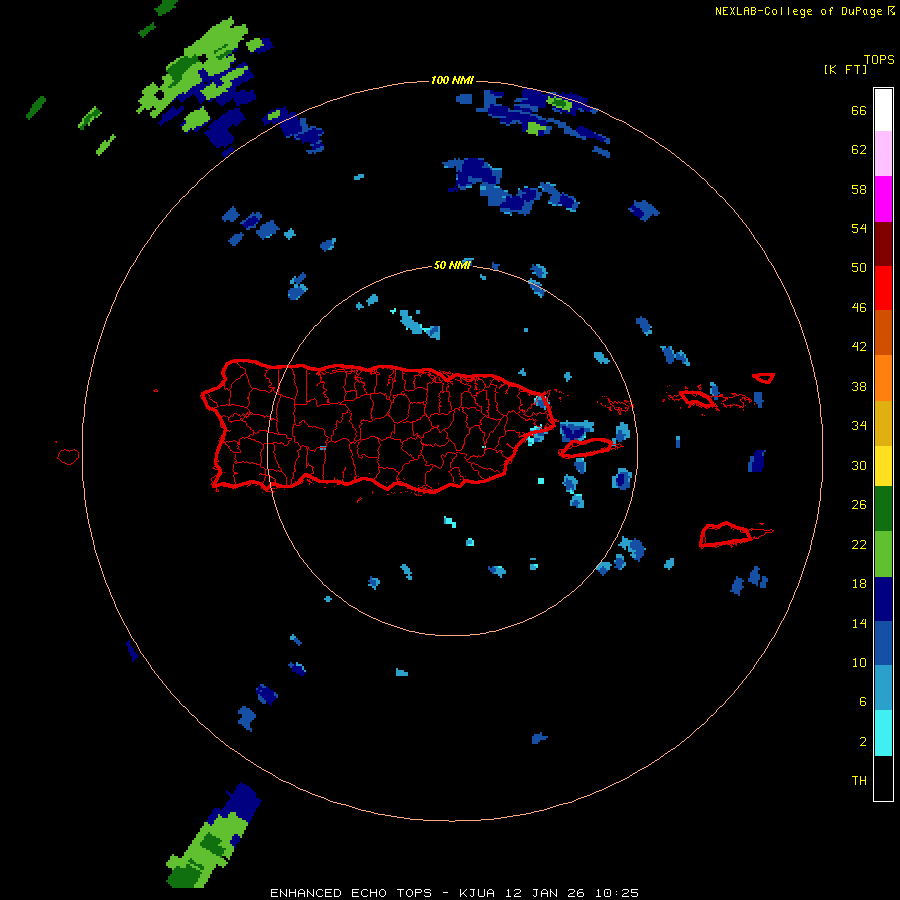
Task: Select the 38 legend value
Action: (859, 386)
